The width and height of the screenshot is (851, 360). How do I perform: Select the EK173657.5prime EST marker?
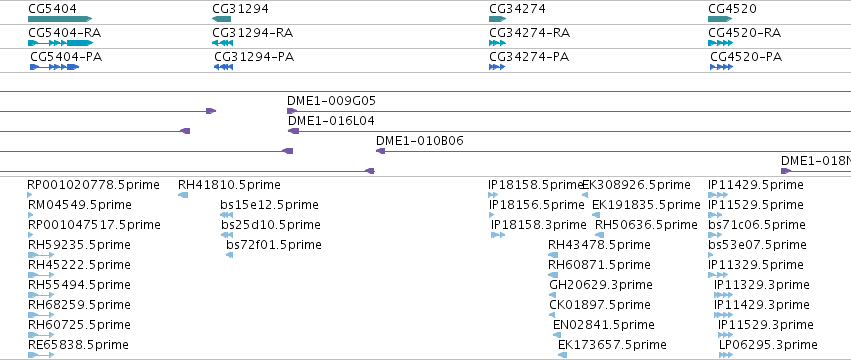pyautogui.click(x=562, y=355)
